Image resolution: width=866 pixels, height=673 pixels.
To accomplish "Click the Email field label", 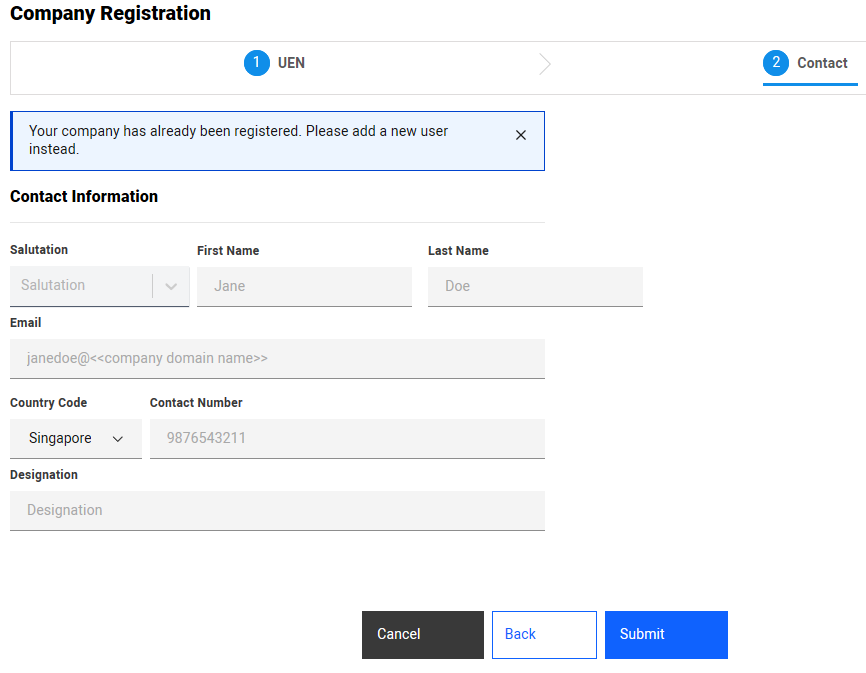I will point(25,322).
